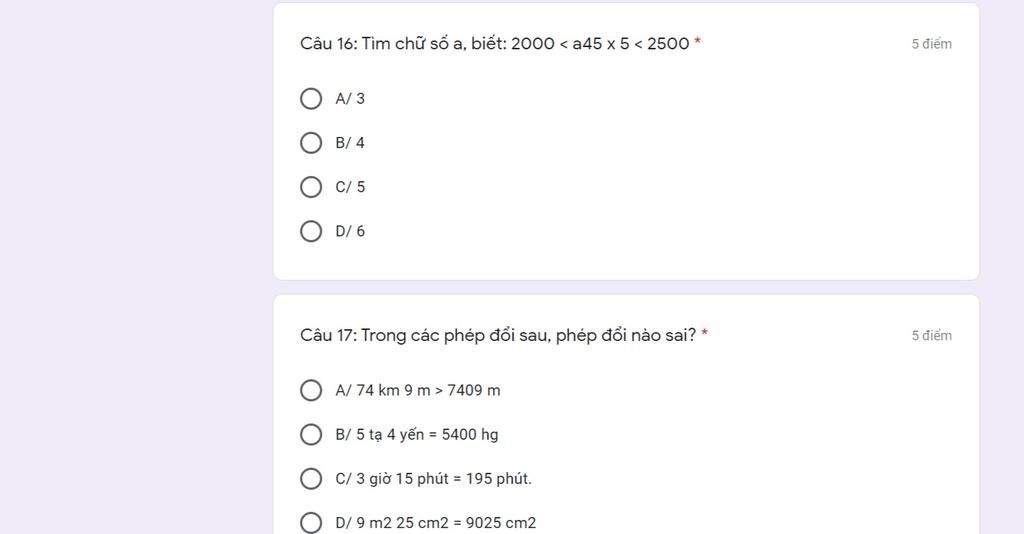The height and width of the screenshot is (534, 1024).
Task: Select radio button for answer A/ 3
Action: pos(311,99)
